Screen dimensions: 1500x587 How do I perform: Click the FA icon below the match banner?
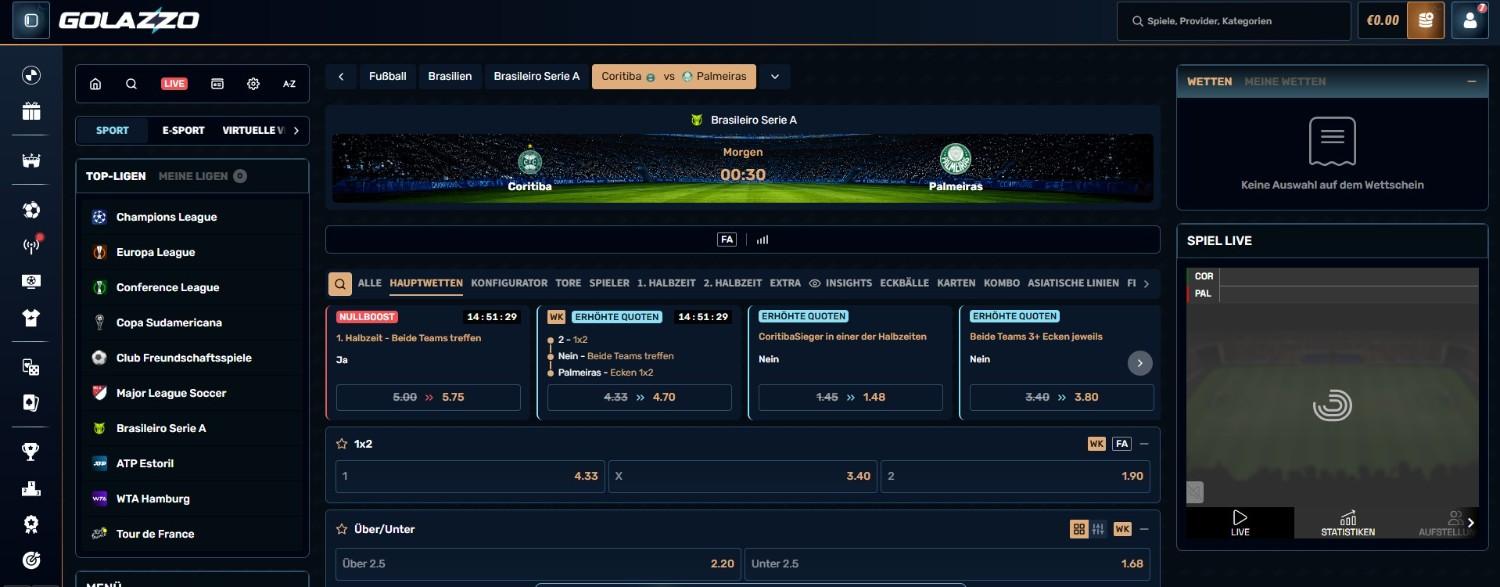[727, 240]
